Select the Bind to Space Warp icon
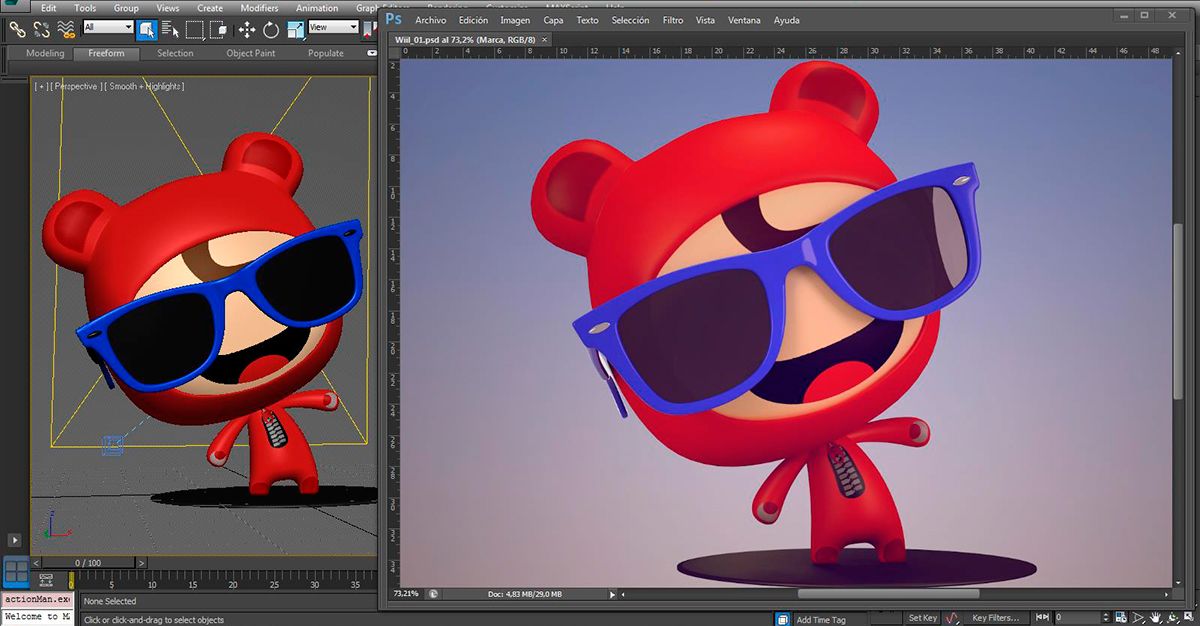 click(x=65, y=29)
